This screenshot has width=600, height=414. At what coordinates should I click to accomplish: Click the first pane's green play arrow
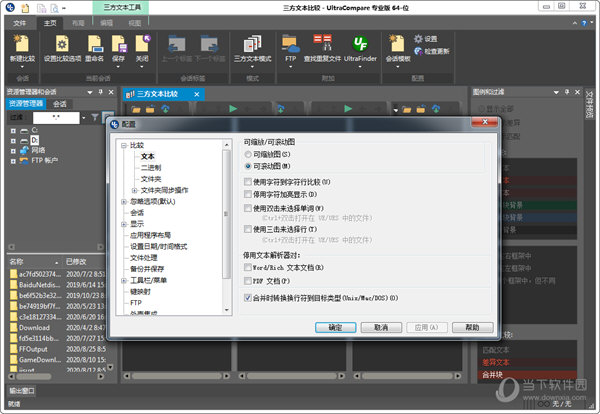pyautogui.click(x=233, y=109)
